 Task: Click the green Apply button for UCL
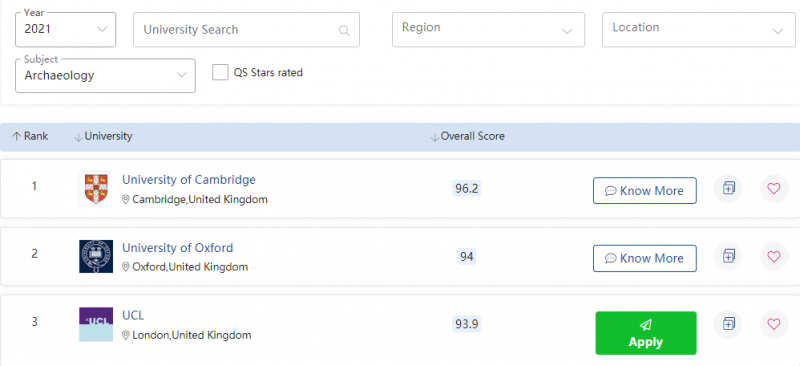pos(646,333)
